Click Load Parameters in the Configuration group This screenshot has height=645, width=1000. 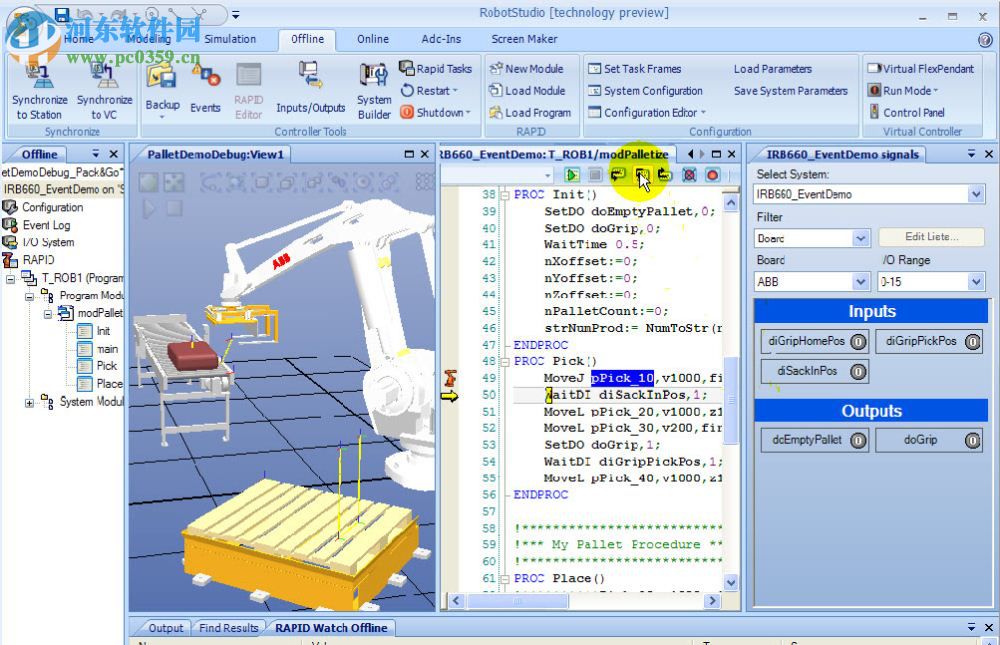[770, 68]
